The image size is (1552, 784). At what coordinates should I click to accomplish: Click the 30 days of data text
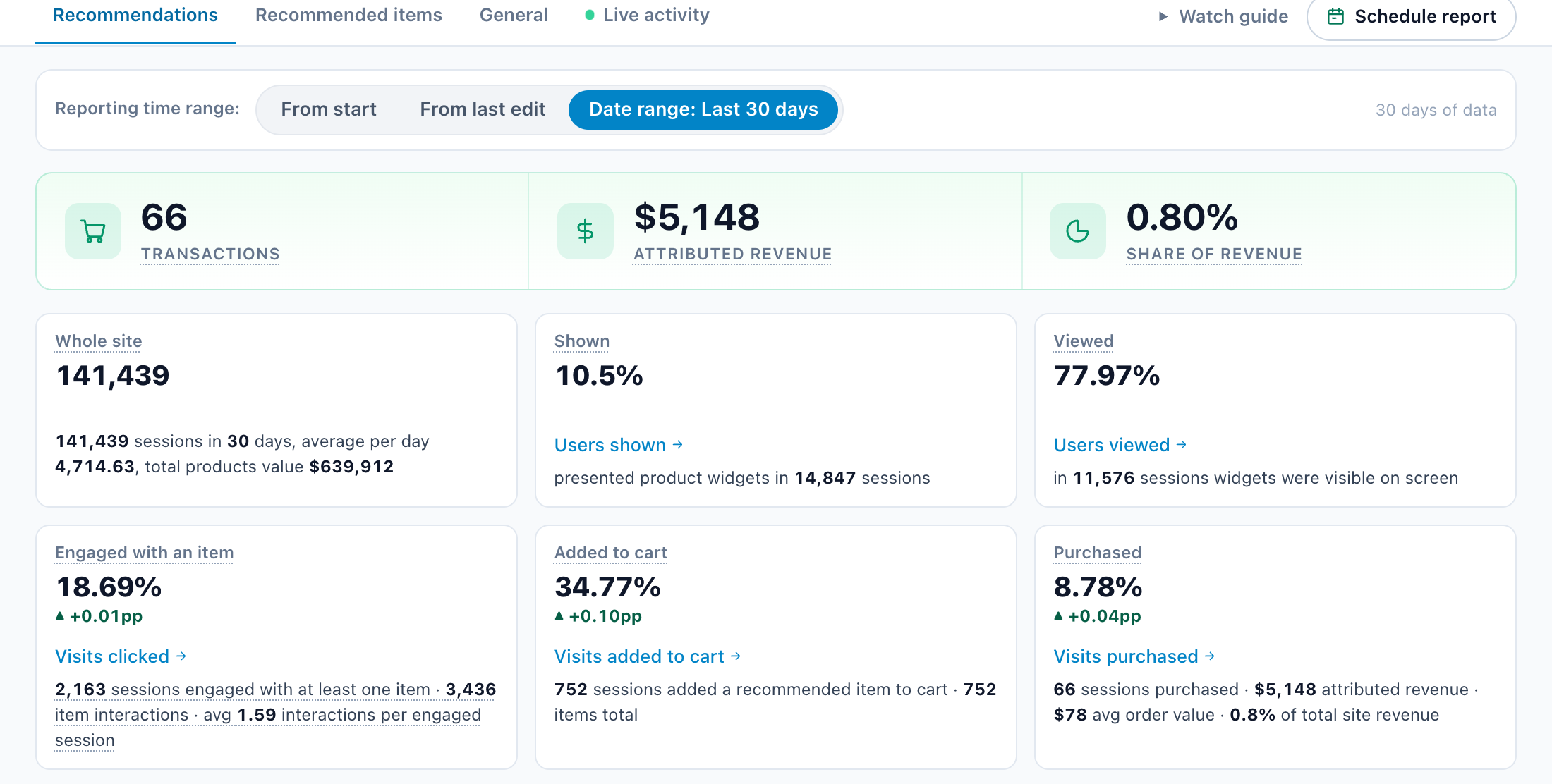tap(1436, 110)
